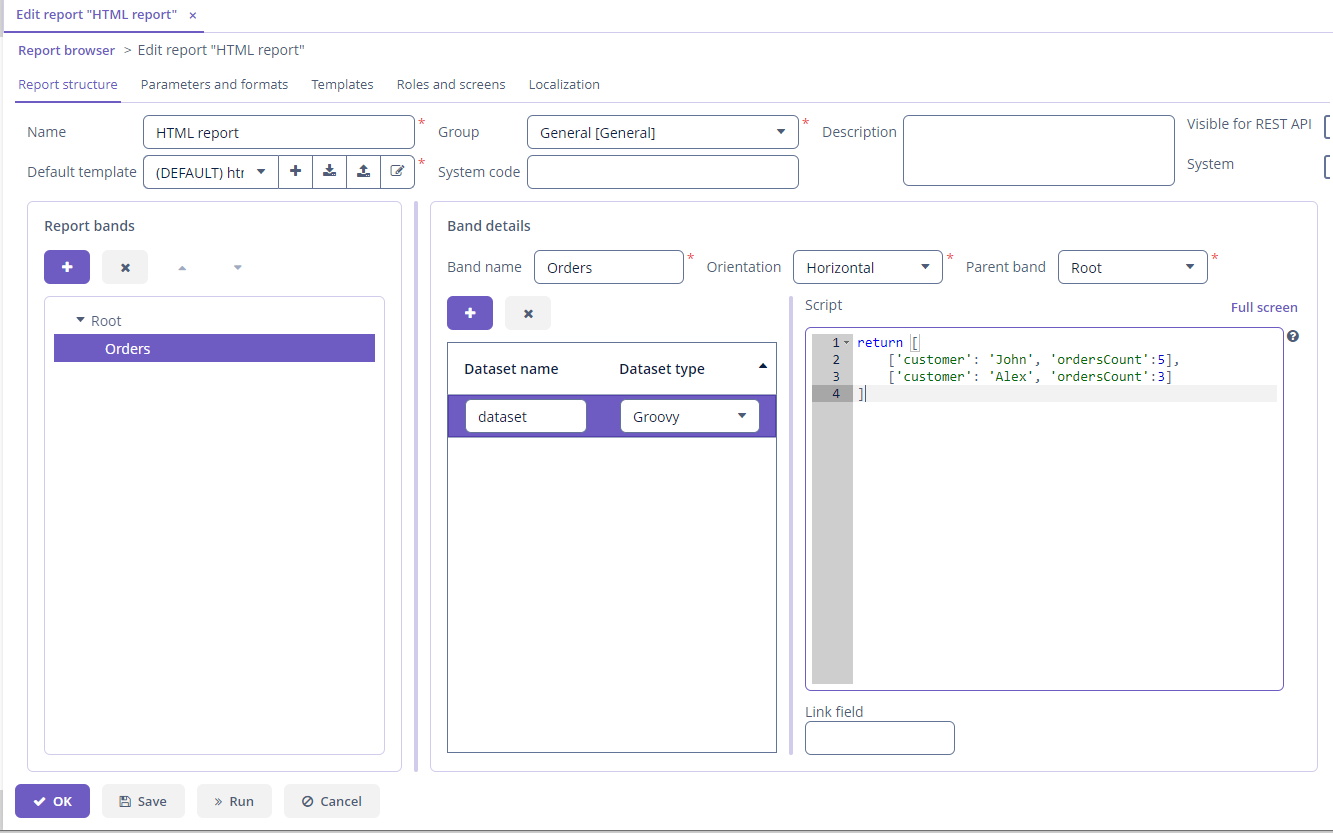
Task: Add a new report band
Action: click(x=66, y=267)
